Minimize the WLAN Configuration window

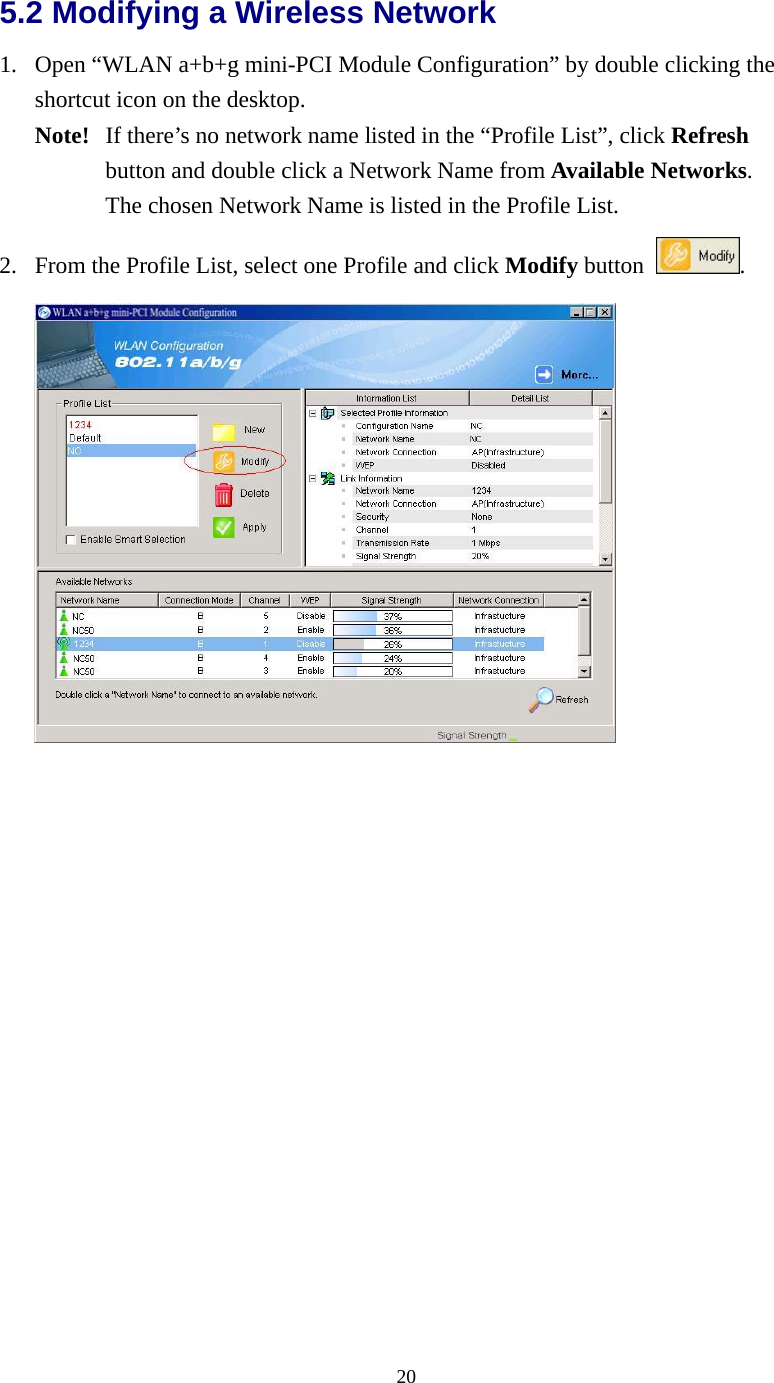(x=577, y=313)
